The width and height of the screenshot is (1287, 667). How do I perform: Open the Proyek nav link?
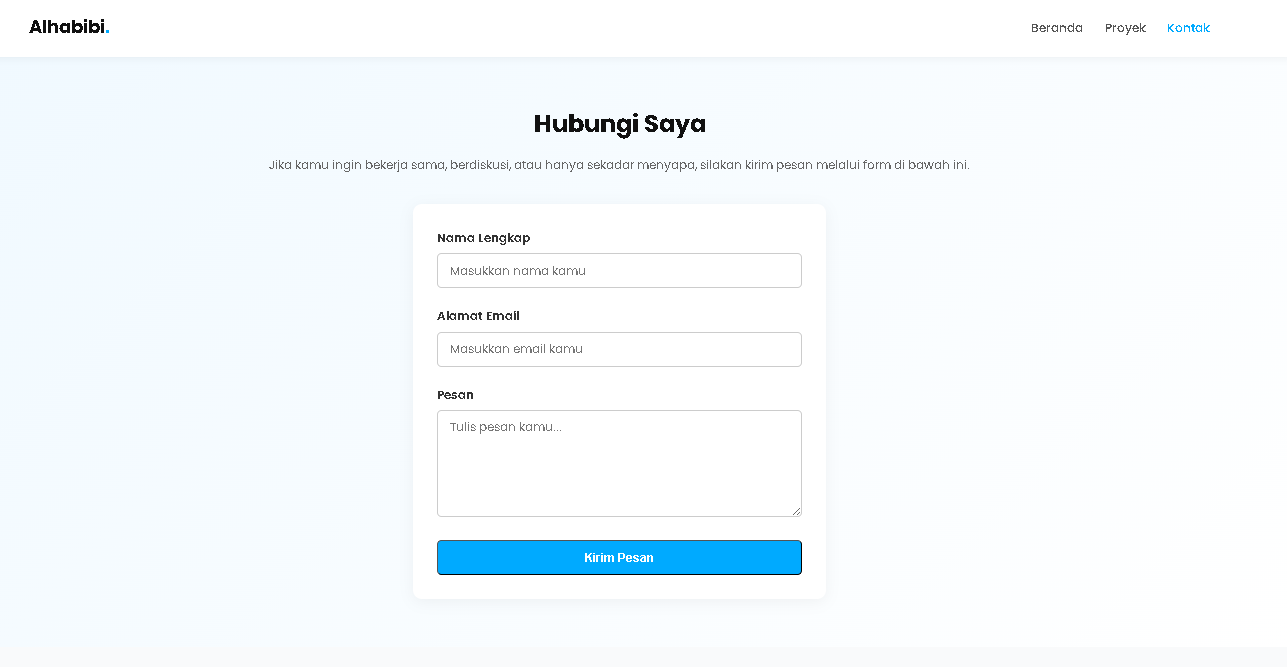[1125, 28]
